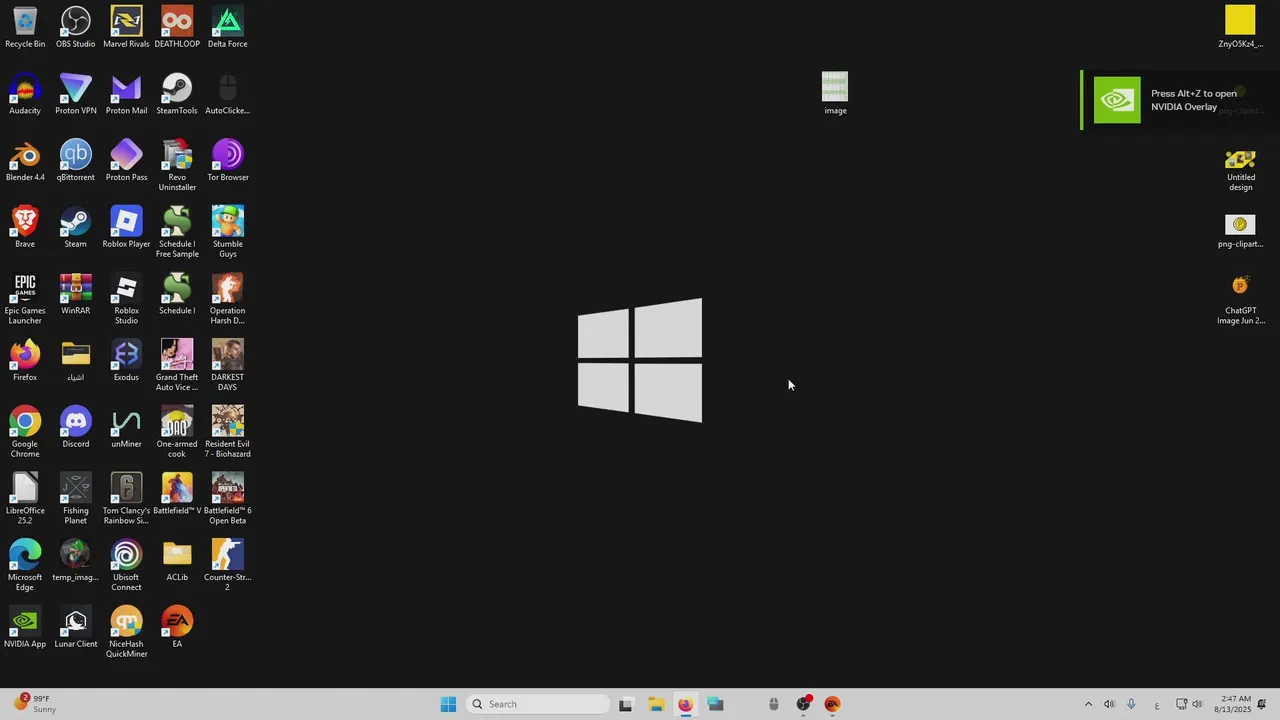Select the Stumble Guys desktop icon
Viewport: 1280px width, 720px height.
228,232
